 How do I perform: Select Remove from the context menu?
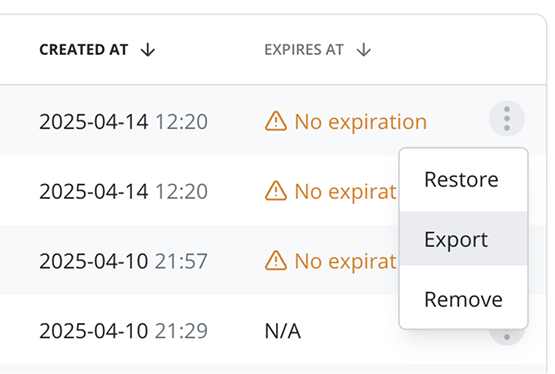tap(463, 299)
